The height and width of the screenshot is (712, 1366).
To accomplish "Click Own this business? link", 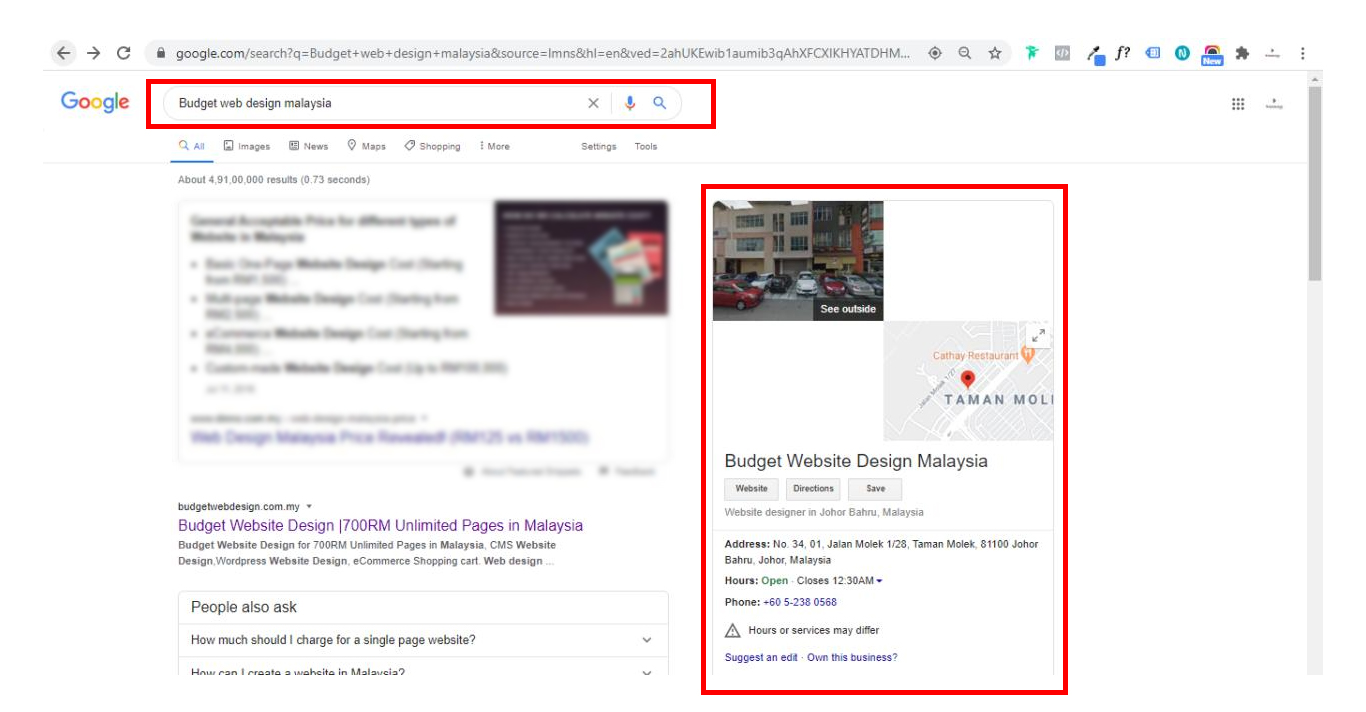I will coord(852,657).
